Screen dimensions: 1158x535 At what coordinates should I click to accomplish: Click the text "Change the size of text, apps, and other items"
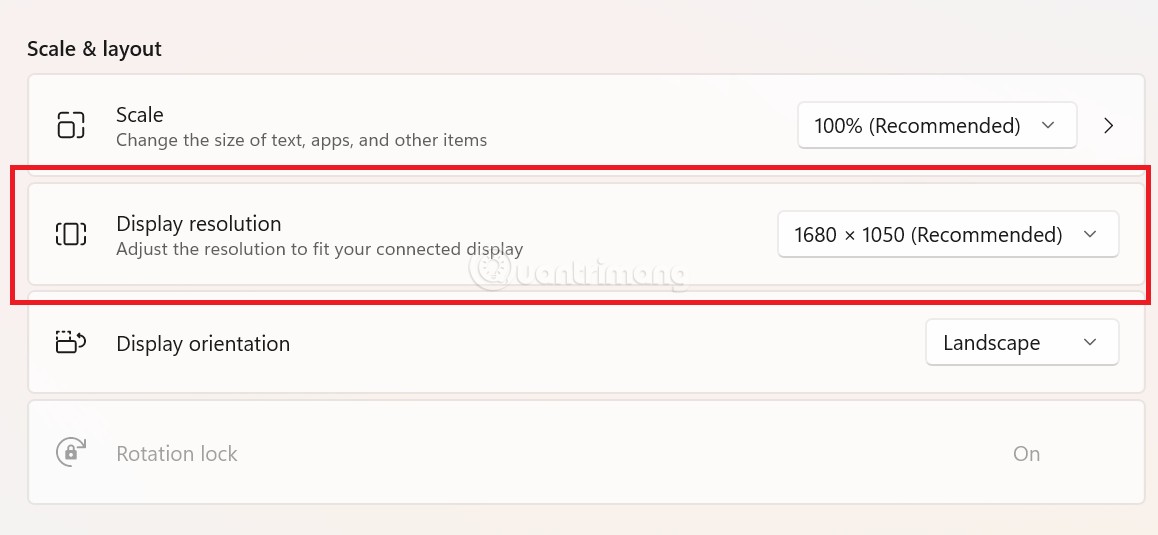pos(301,140)
